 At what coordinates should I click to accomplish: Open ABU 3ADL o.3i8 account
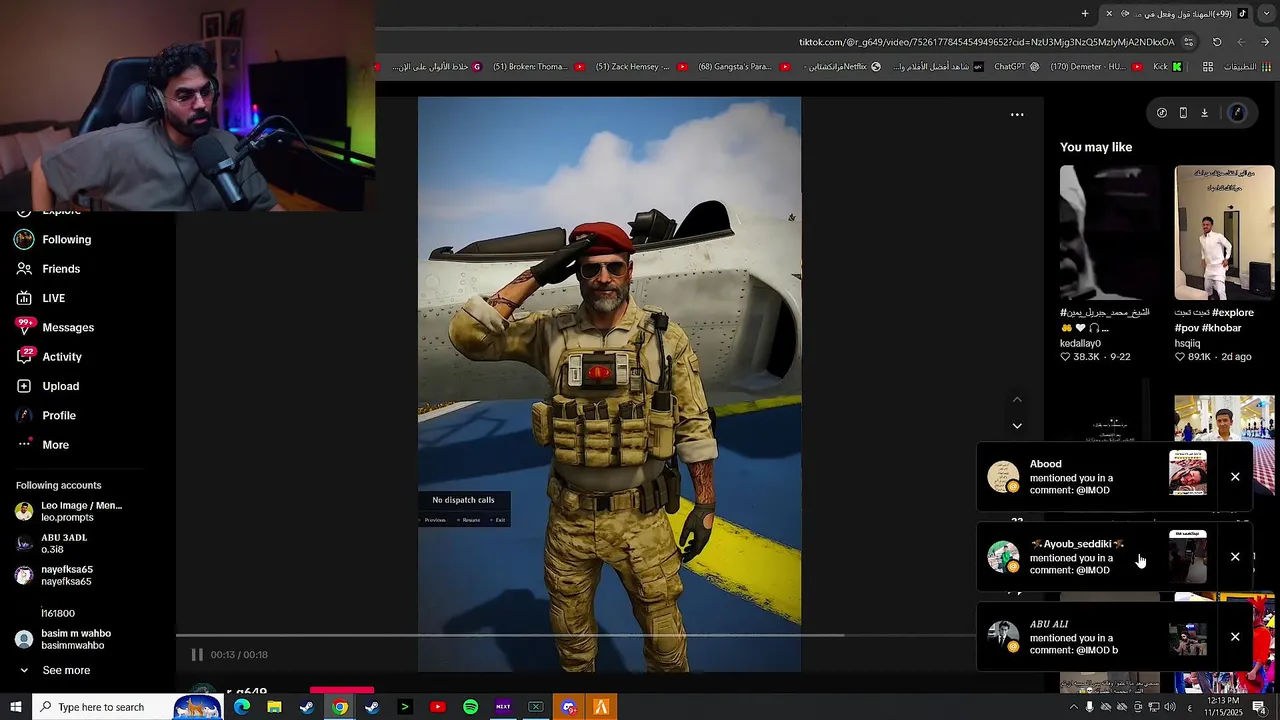click(52, 543)
